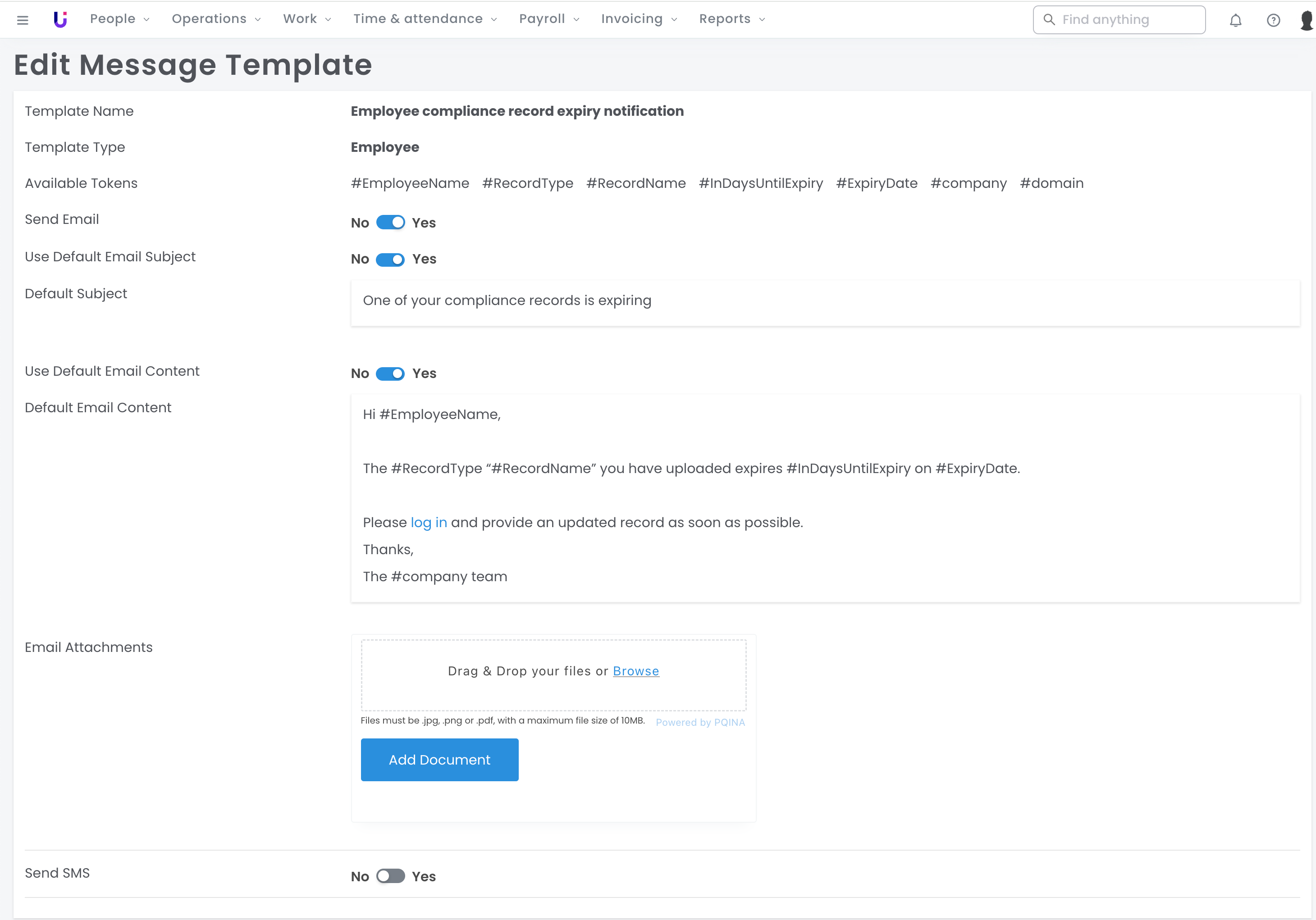This screenshot has width=1316, height=920.
Task: Click the Powered by PQINA link
Action: [700, 722]
